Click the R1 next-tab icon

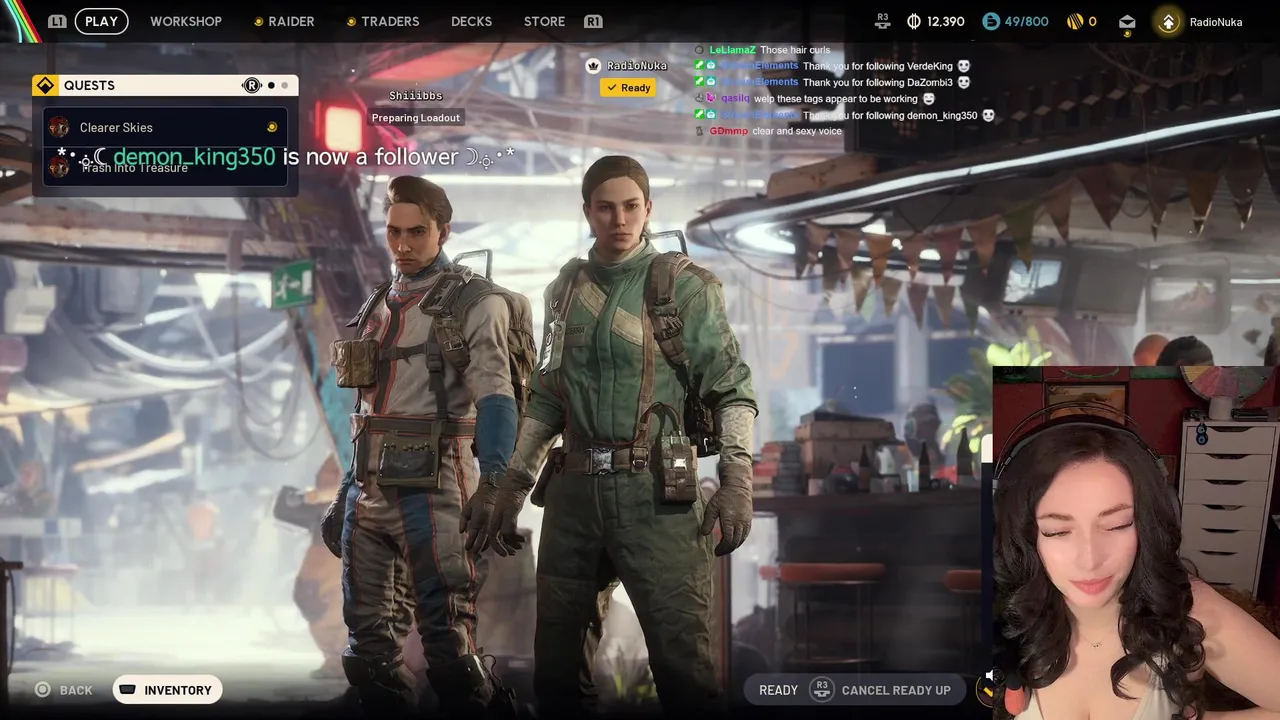click(x=593, y=21)
